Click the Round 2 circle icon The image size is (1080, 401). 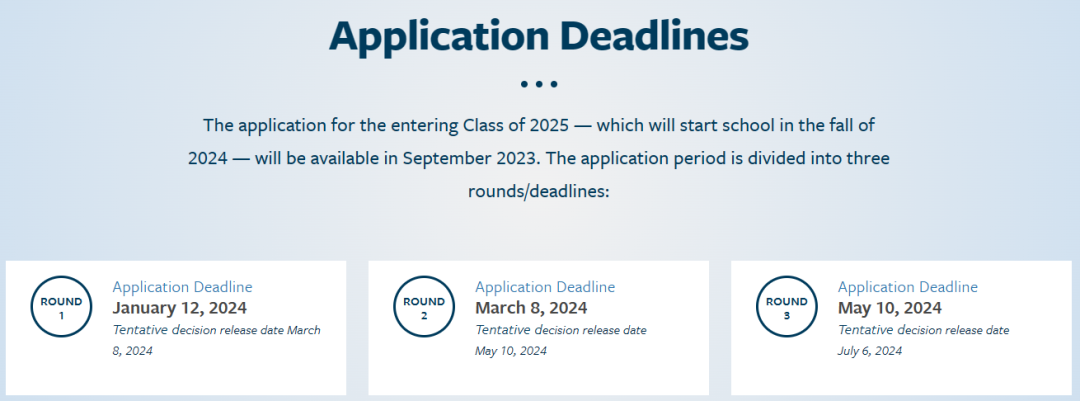(424, 307)
